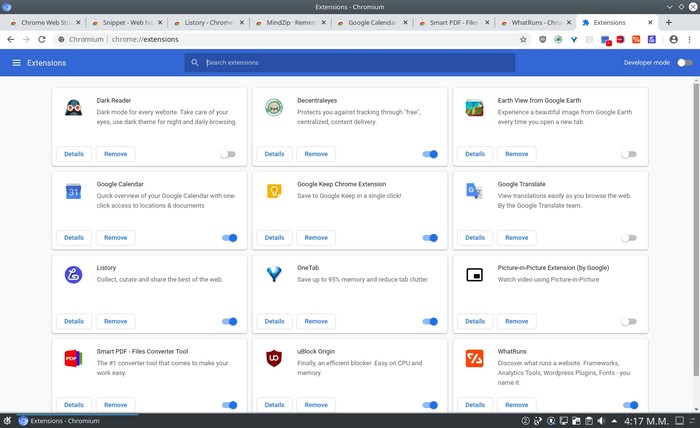Disable the Decentraleyes extension toggle
700x428 pixels.
pyautogui.click(x=430, y=154)
